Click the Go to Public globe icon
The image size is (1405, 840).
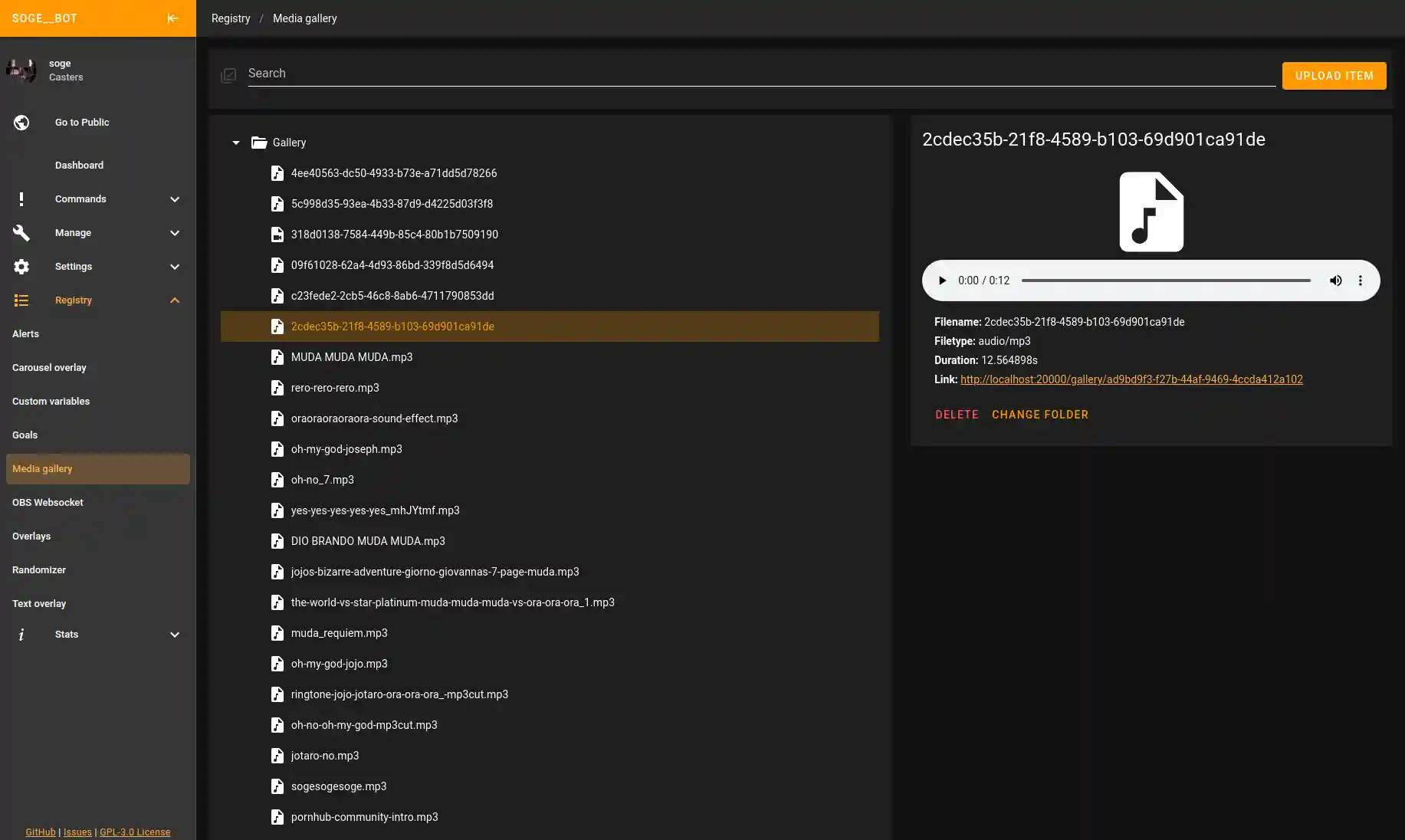21,123
